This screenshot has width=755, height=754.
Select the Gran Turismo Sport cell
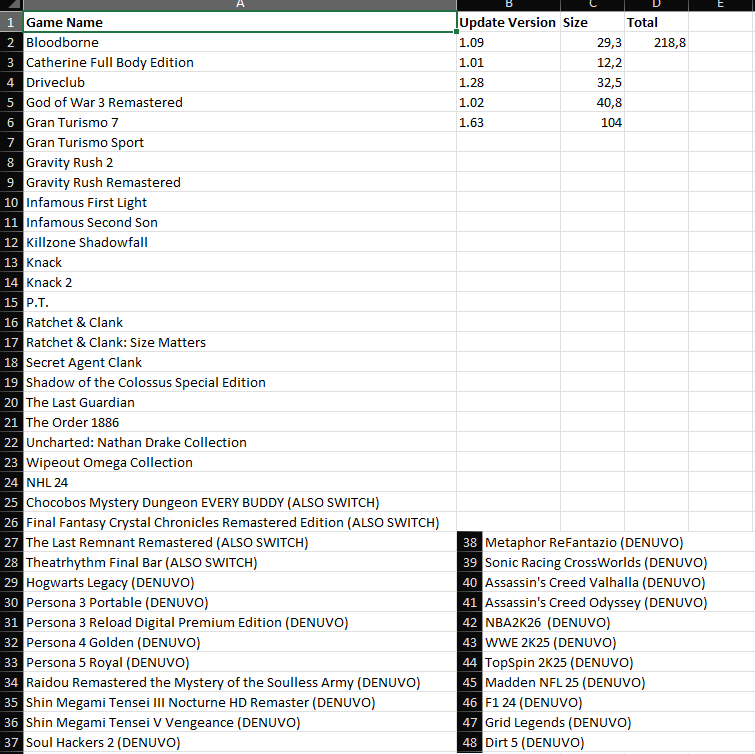pos(240,143)
